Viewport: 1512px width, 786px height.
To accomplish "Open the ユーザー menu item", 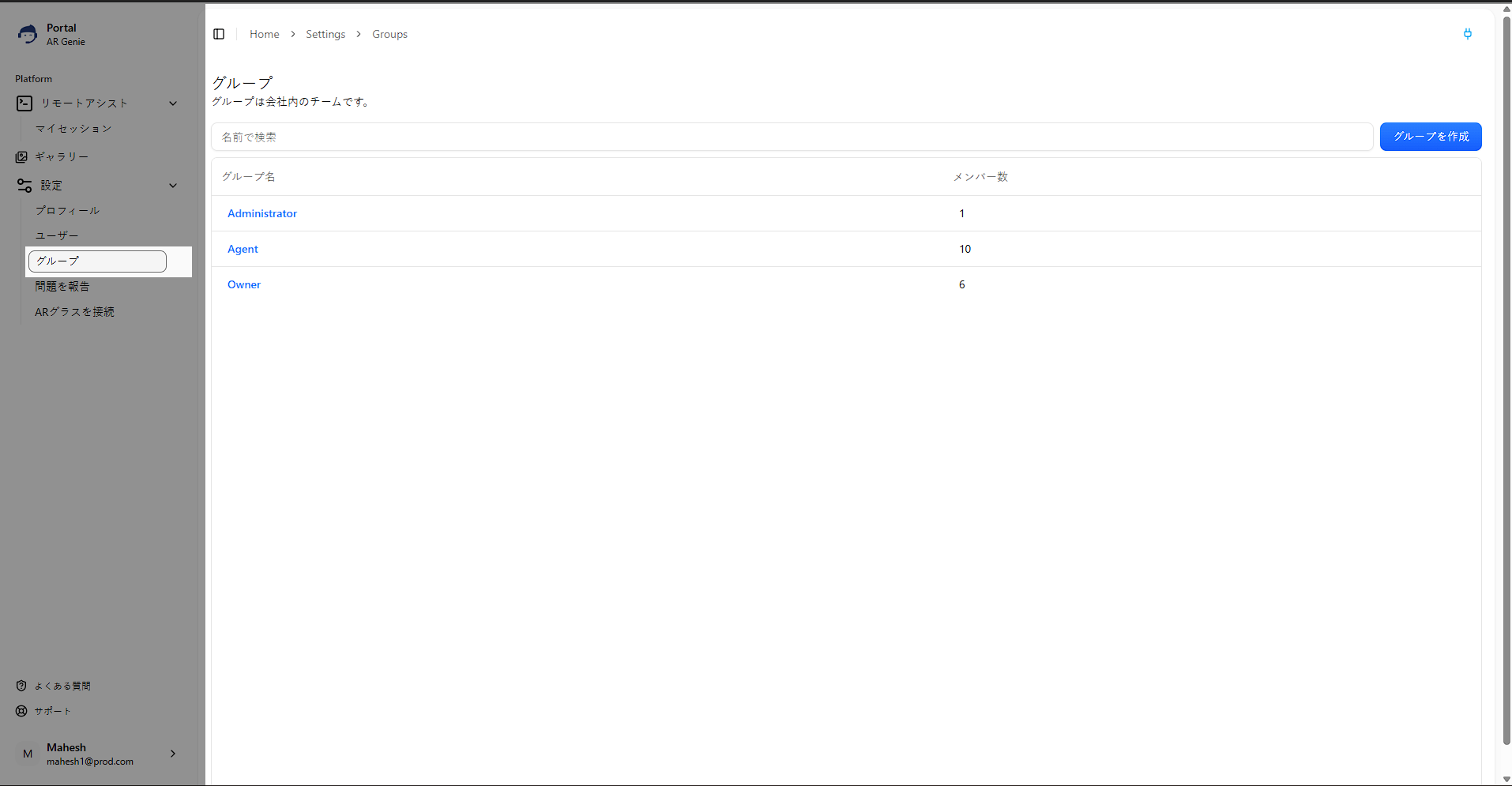I will click(x=57, y=236).
